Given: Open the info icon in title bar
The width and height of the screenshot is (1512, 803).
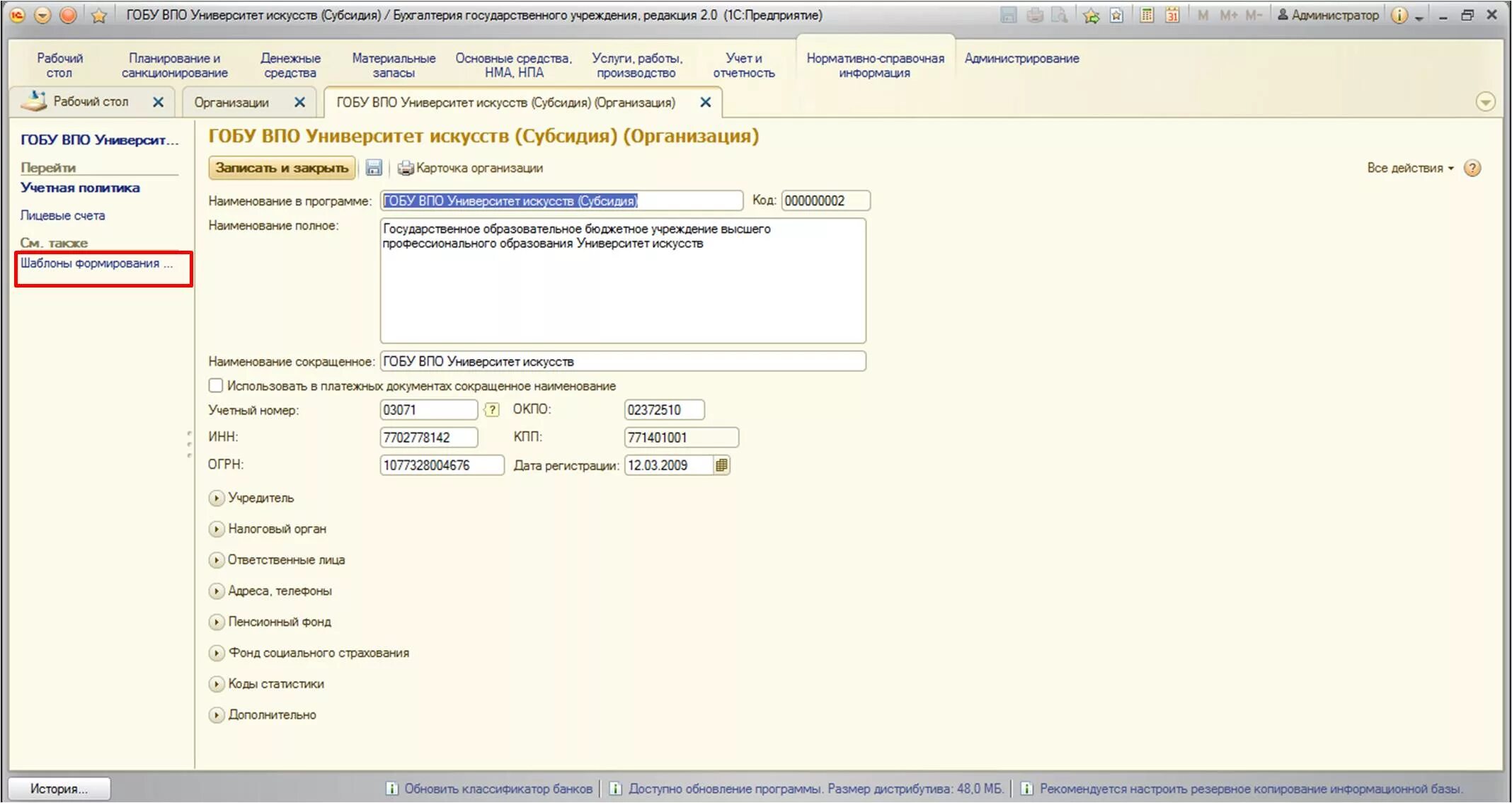Looking at the screenshot, I should [1399, 15].
